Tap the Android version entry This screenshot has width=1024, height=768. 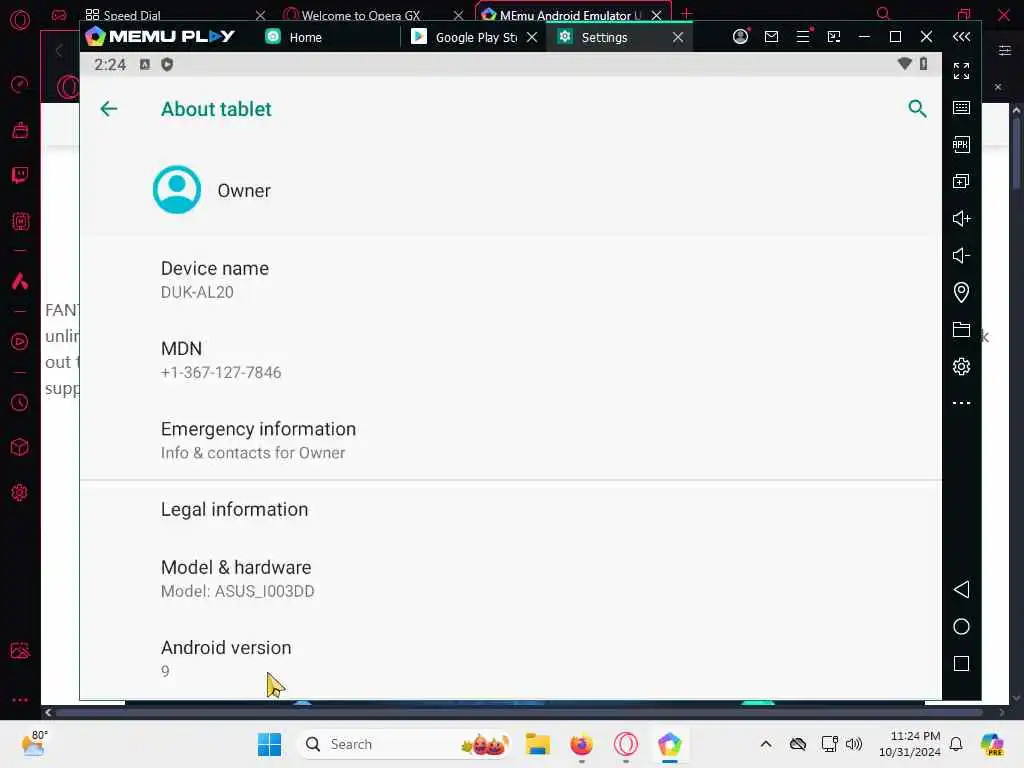[x=511, y=659]
